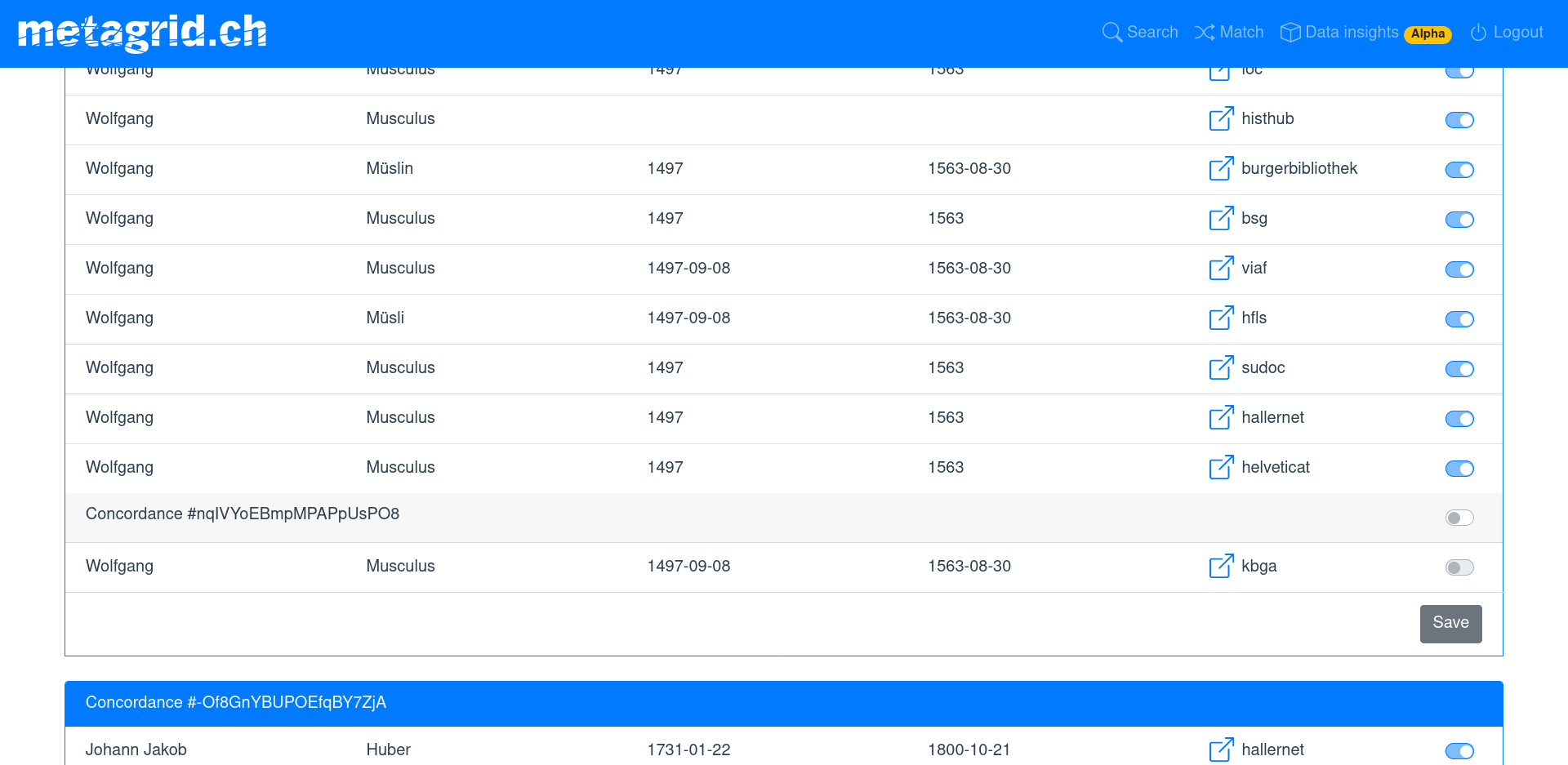Go to Match in the navigation bar

tap(1229, 33)
